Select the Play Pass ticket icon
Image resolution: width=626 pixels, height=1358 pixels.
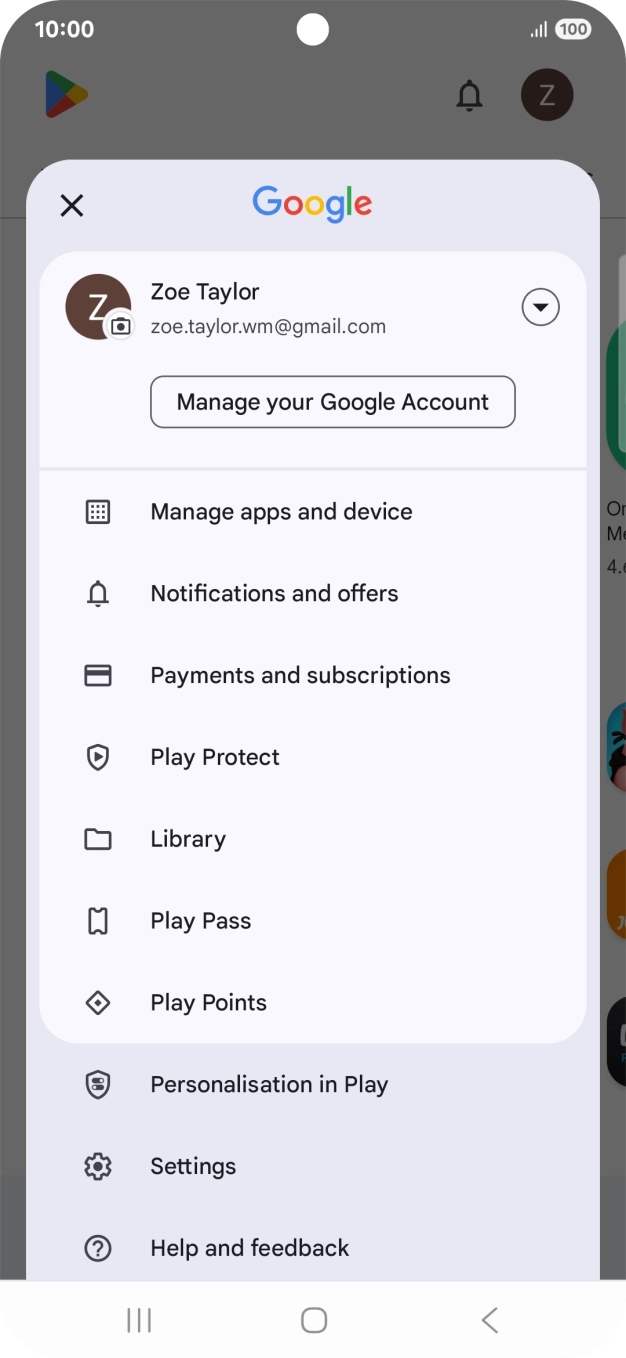(97, 921)
